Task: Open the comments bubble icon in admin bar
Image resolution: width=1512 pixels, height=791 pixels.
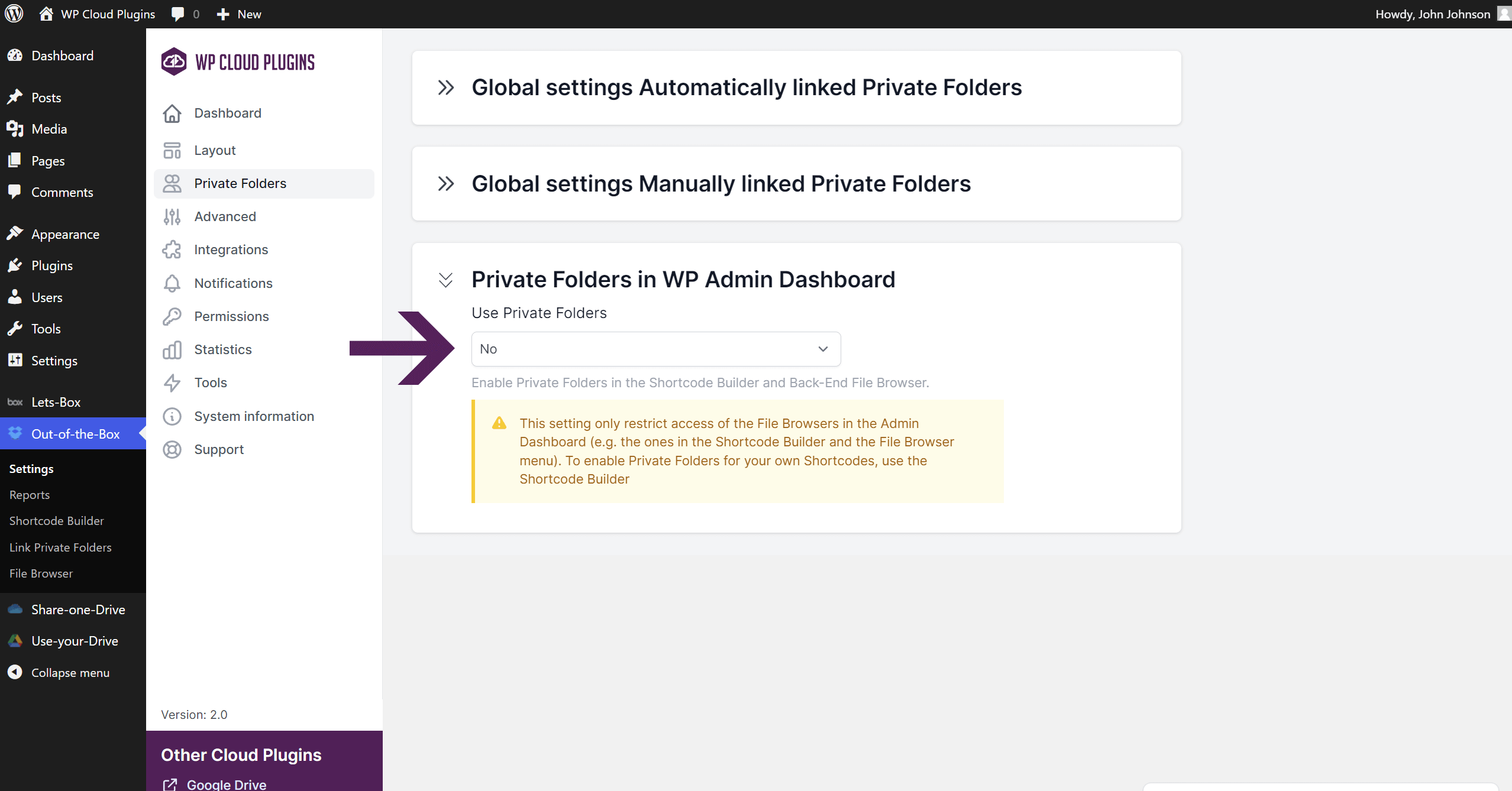Action: [x=177, y=14]
